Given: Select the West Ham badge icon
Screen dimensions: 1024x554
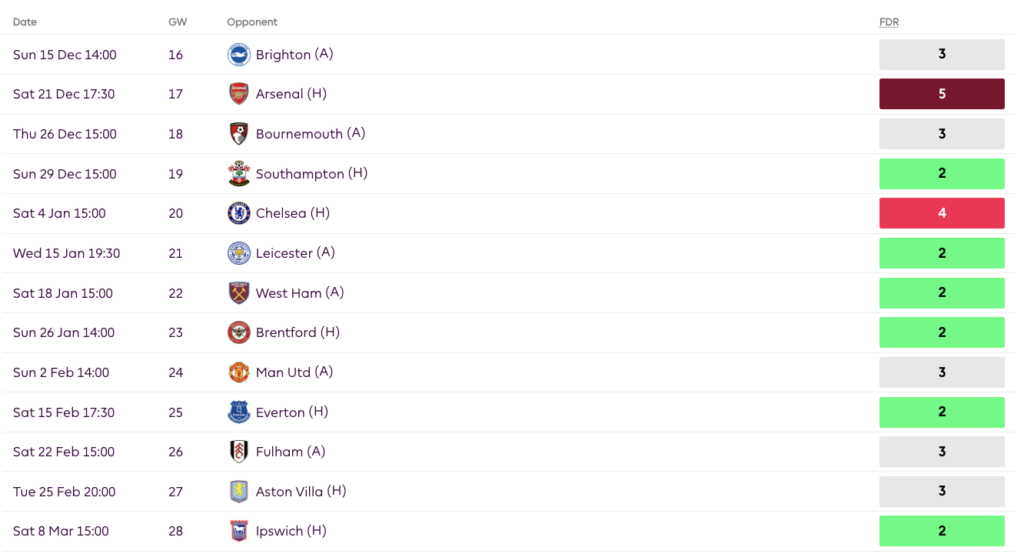Looking at the screenshot, I should pos(238,293).
